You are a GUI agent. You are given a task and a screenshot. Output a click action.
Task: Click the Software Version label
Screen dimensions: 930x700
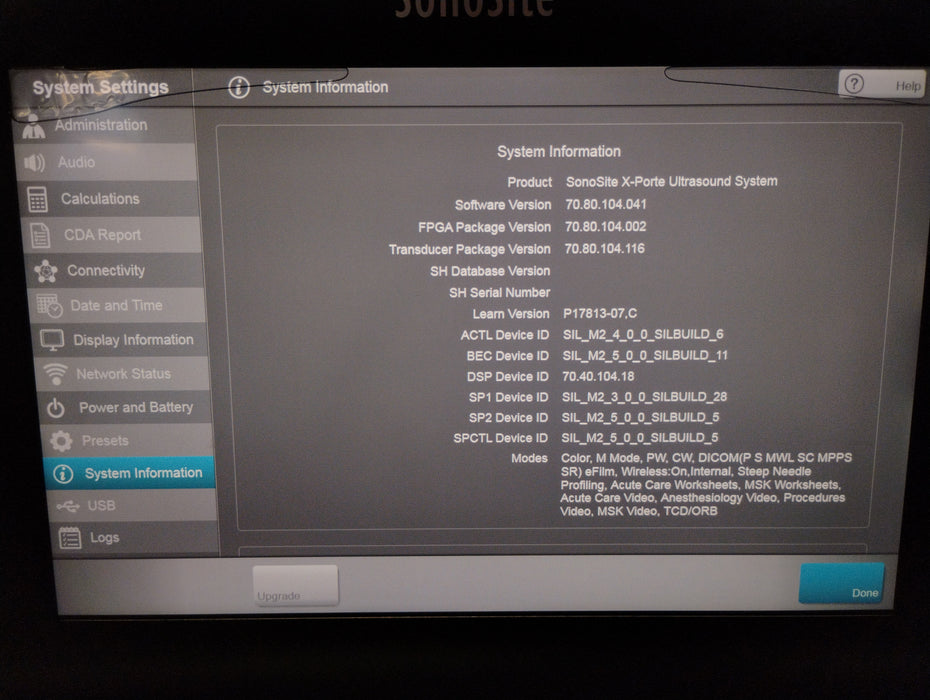pyautogui.click(x=503, y=205)
